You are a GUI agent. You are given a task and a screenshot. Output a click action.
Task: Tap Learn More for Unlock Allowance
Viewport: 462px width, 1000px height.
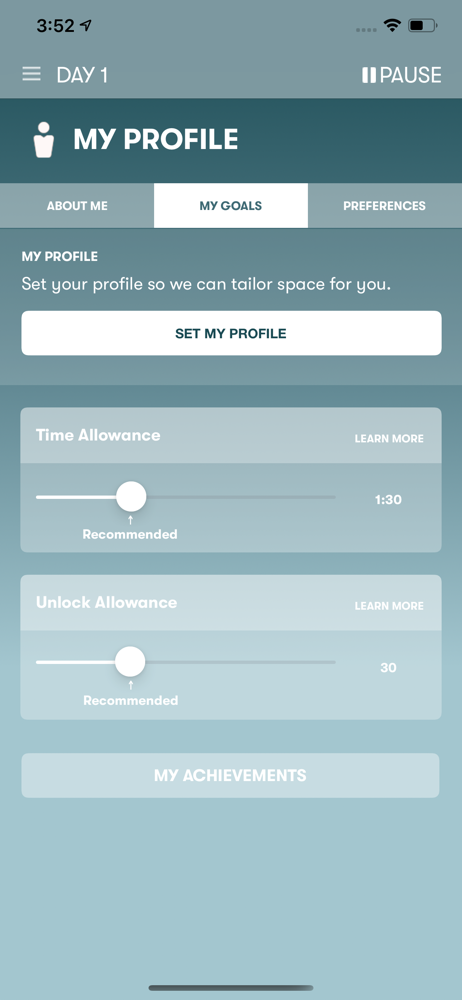(389, 606)
